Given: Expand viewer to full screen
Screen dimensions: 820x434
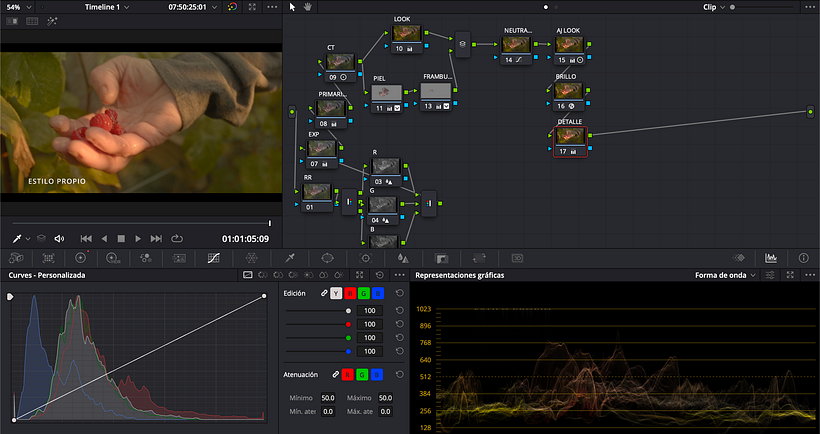Looking at the screenshot, I should point(252,7).
